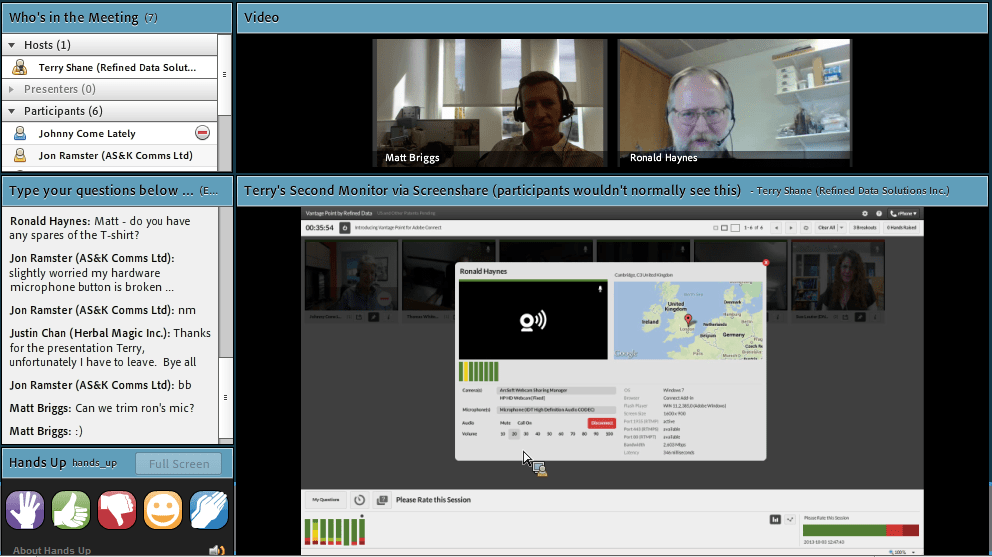Click the host icon beside Terry Shane
Viewport: 992px width, 557px height.
tap(20, 67)
